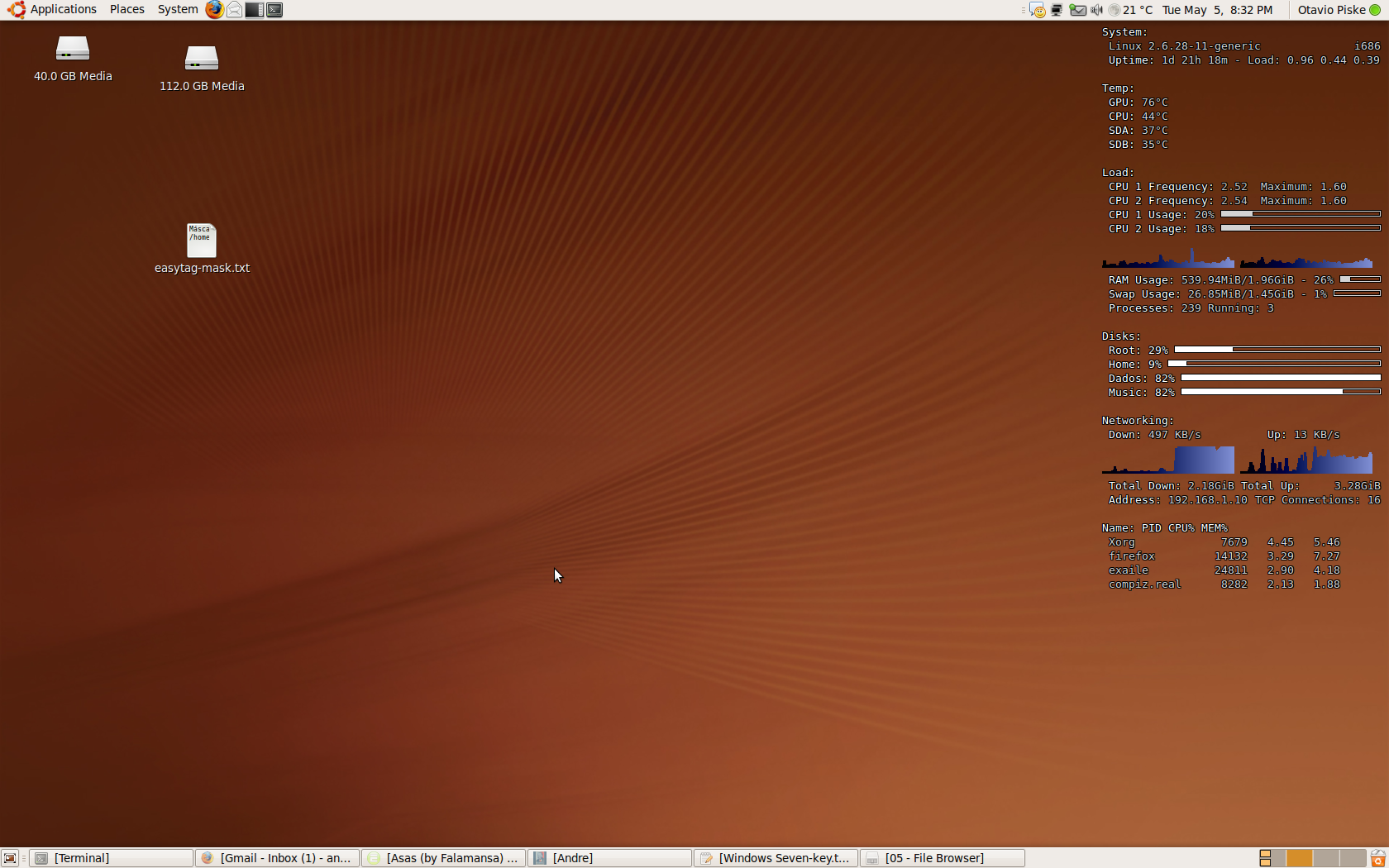Click the 'Swap Usage' text line
The image size is (1389, 868).
pyautogui.click(x=1217, y=294)
